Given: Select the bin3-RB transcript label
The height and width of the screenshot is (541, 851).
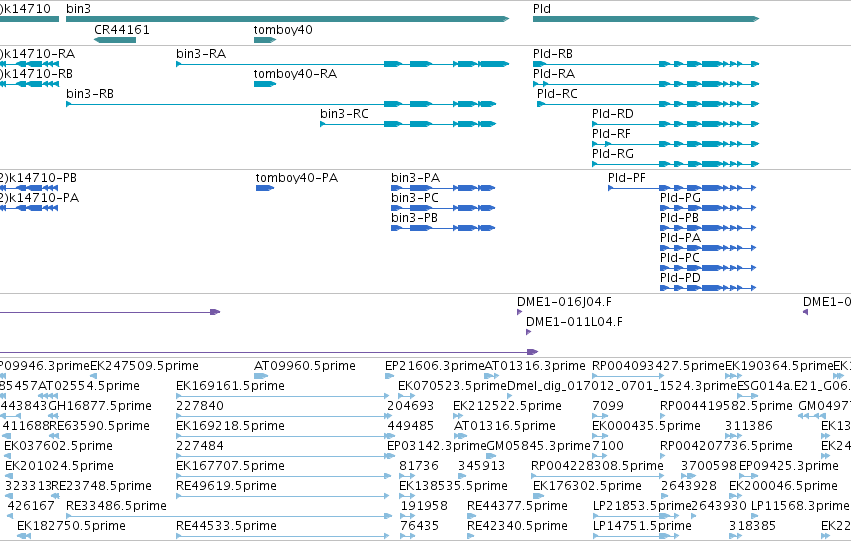Looking at the screenshot, I should (x=90, y=94).
